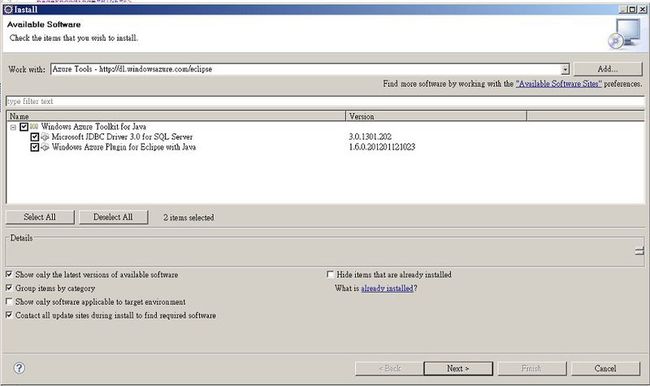Click the Windows Azure Plugin feature icon
This screenshot has height=386, width=650.
pyautogui.click(x=45, y=147)
